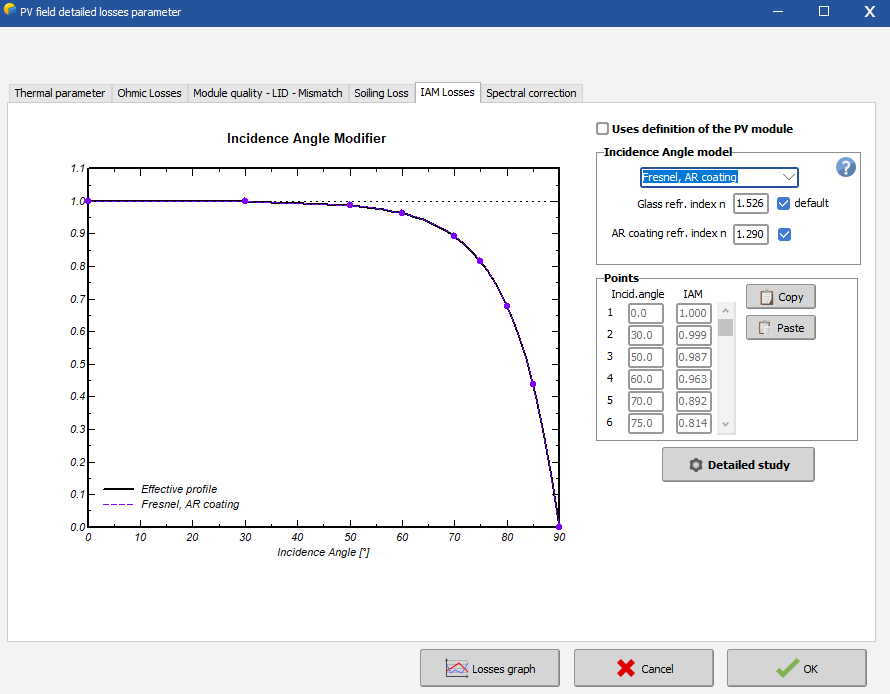Switch to the Soiling Loss tab
The width and height of the screenshot is (890, 694).
click(x=381, y=93)
